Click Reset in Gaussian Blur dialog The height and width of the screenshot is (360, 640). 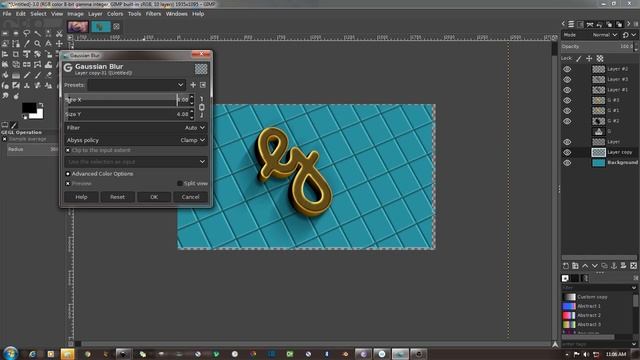coord(118,197)
